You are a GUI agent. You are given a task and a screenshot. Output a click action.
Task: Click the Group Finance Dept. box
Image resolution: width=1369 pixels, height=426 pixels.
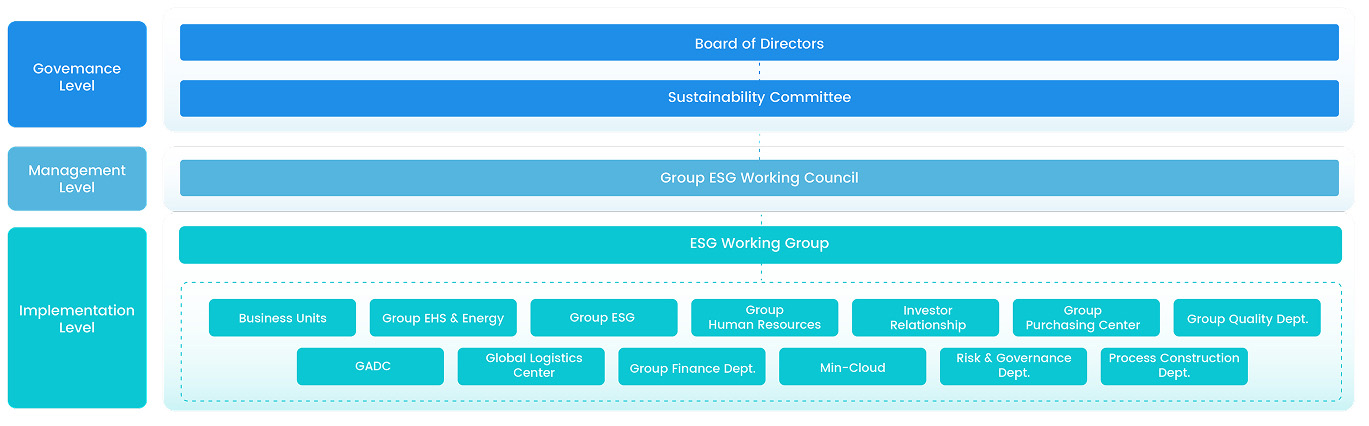(x=692, y=367)
